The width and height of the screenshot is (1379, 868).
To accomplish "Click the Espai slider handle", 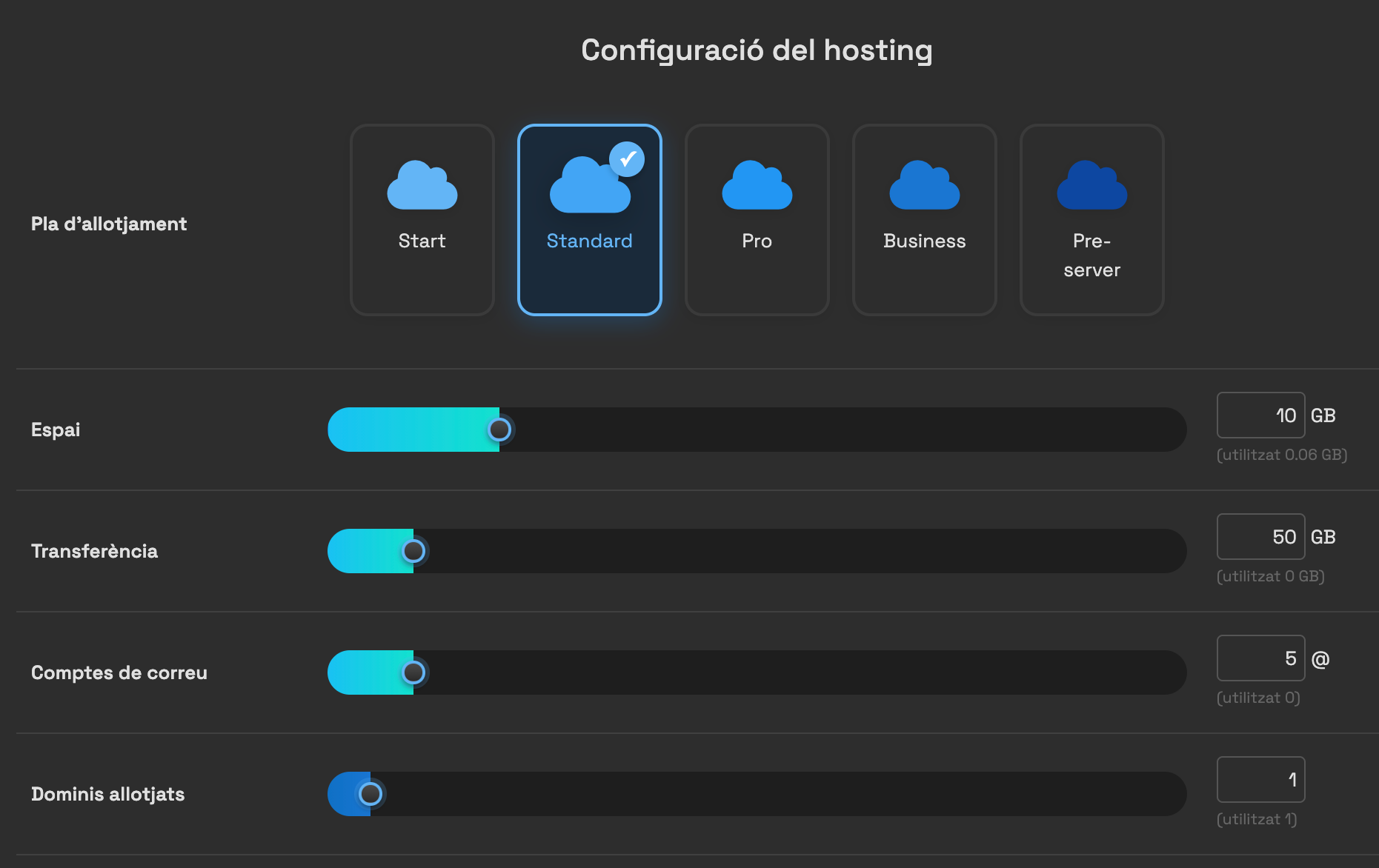I will pos(499,430).
